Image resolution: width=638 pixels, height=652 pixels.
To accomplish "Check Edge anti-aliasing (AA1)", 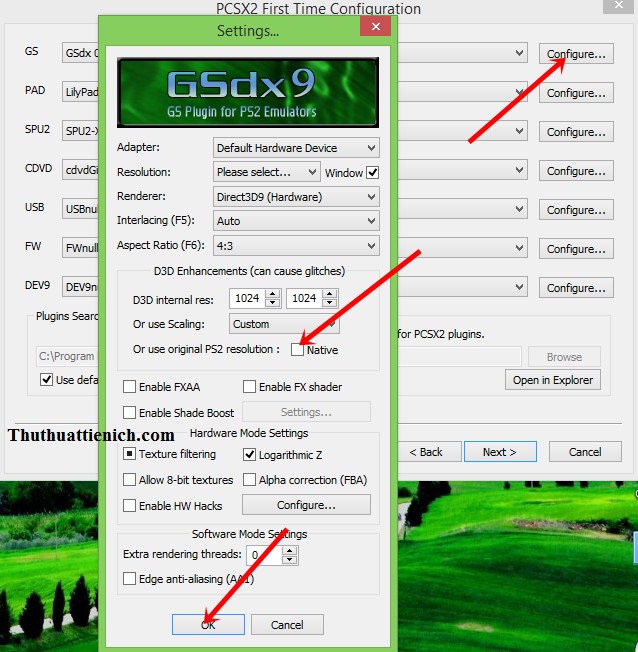I will [x=129, y=578].
